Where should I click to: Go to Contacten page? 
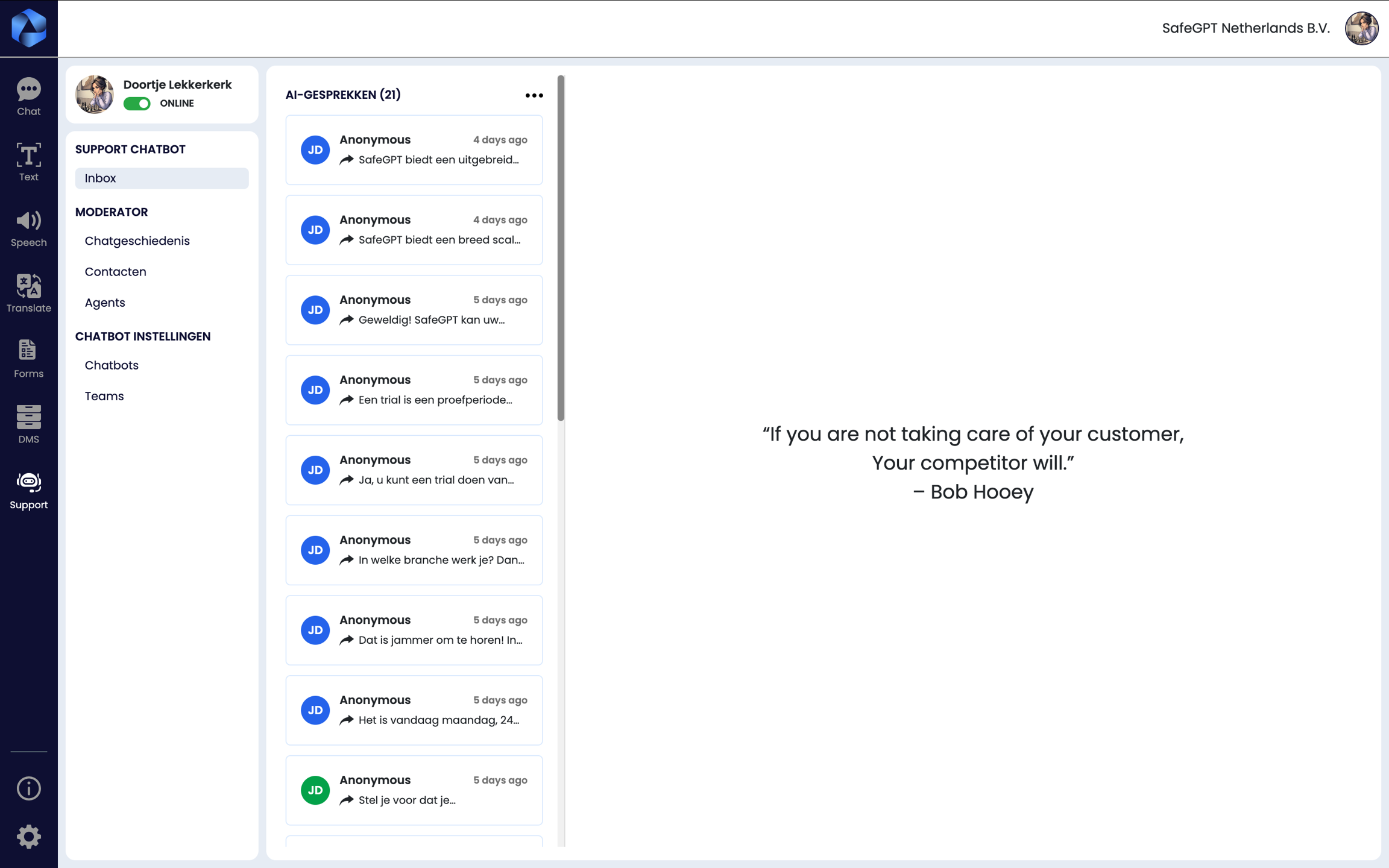click(x=115, y=272)
